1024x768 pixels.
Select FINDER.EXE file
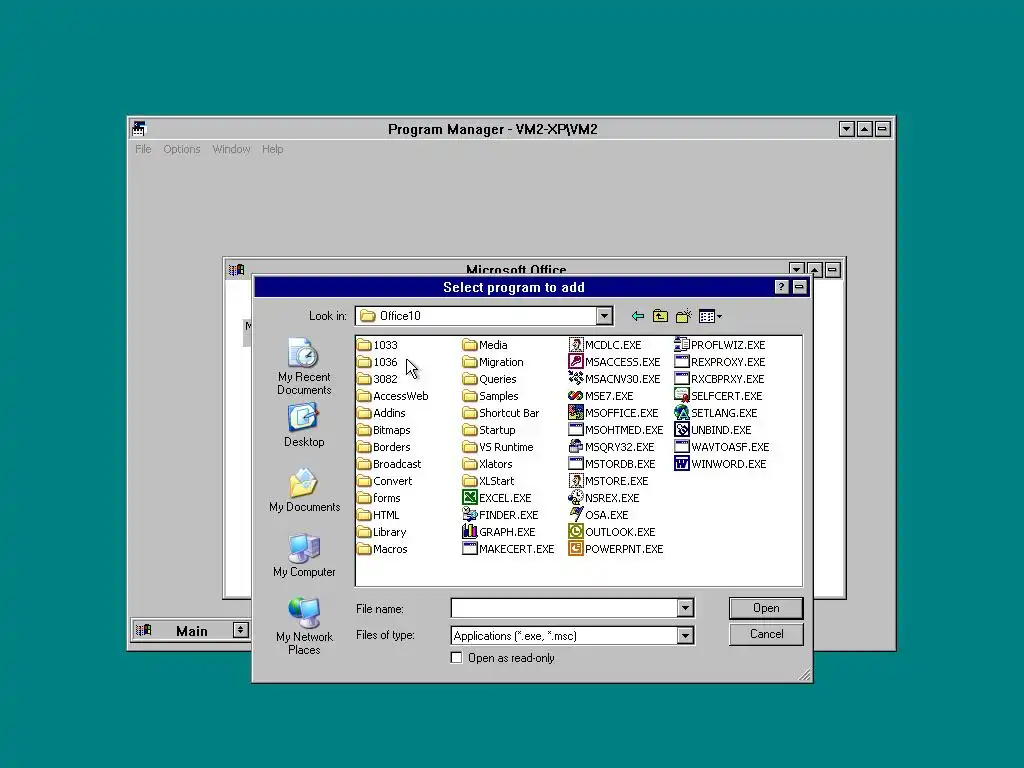[500, 515]
